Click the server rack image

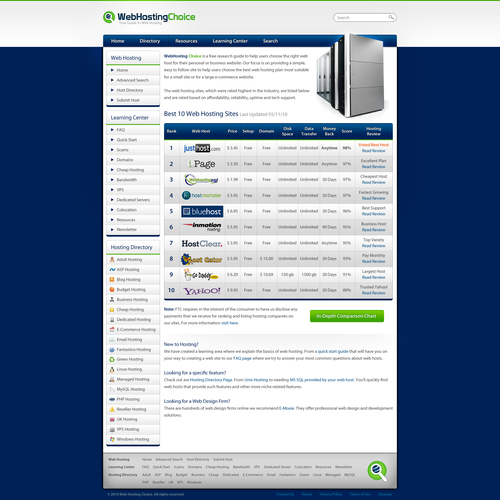352,75
